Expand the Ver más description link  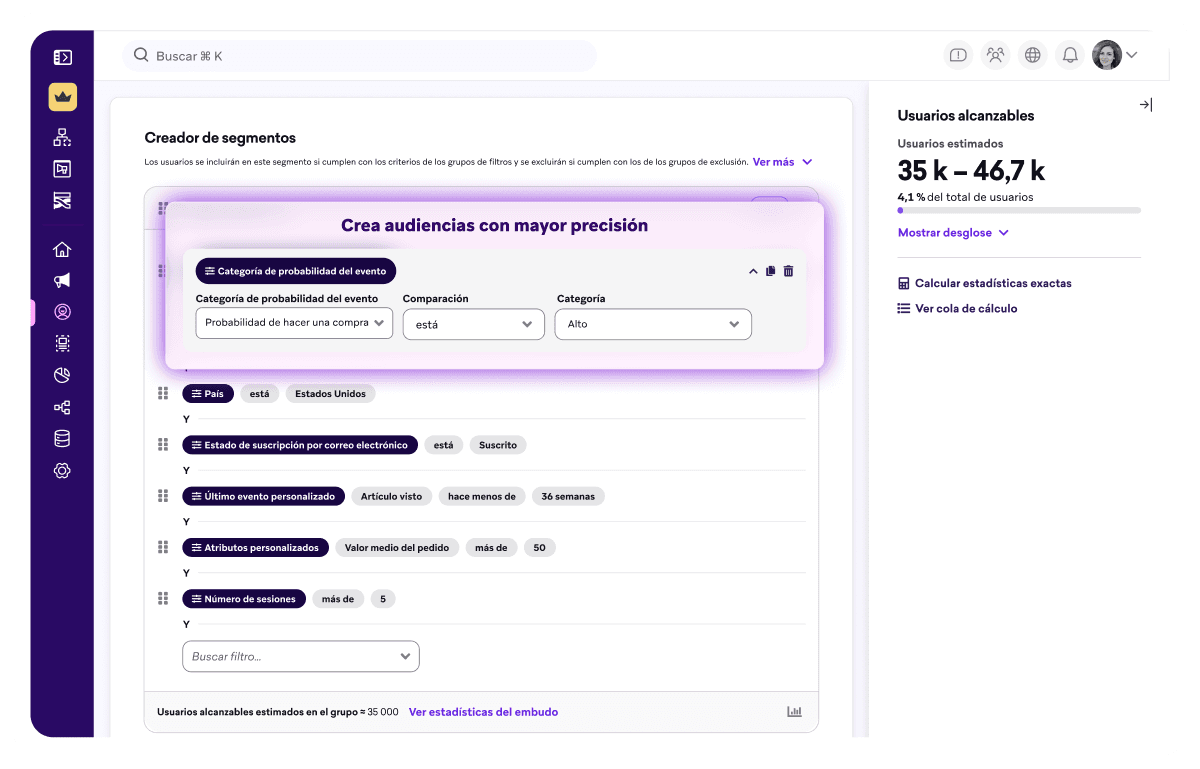pyautogui.click(x=782, y=161)
